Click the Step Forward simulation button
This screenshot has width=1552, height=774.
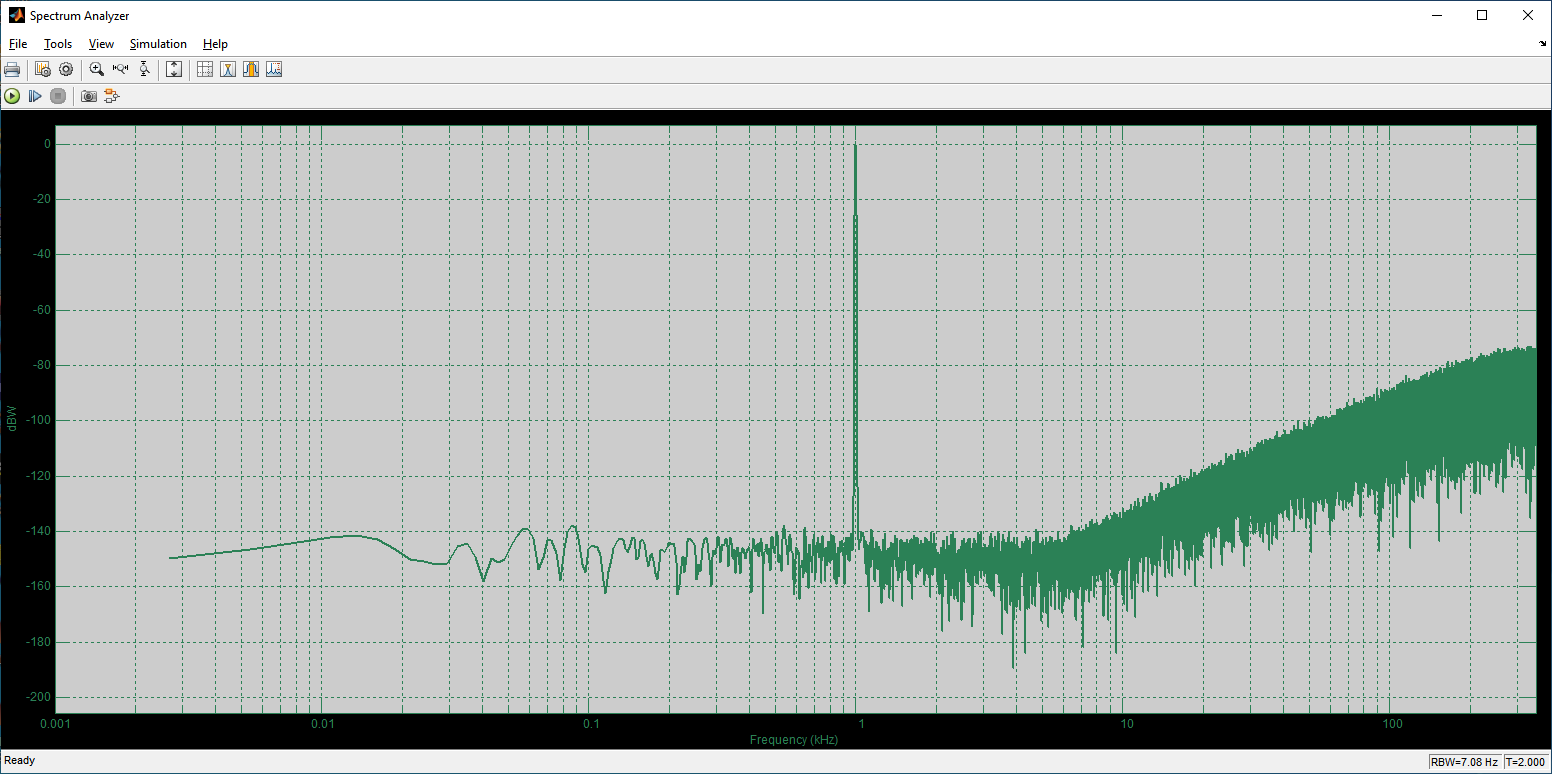pos(35,96)
